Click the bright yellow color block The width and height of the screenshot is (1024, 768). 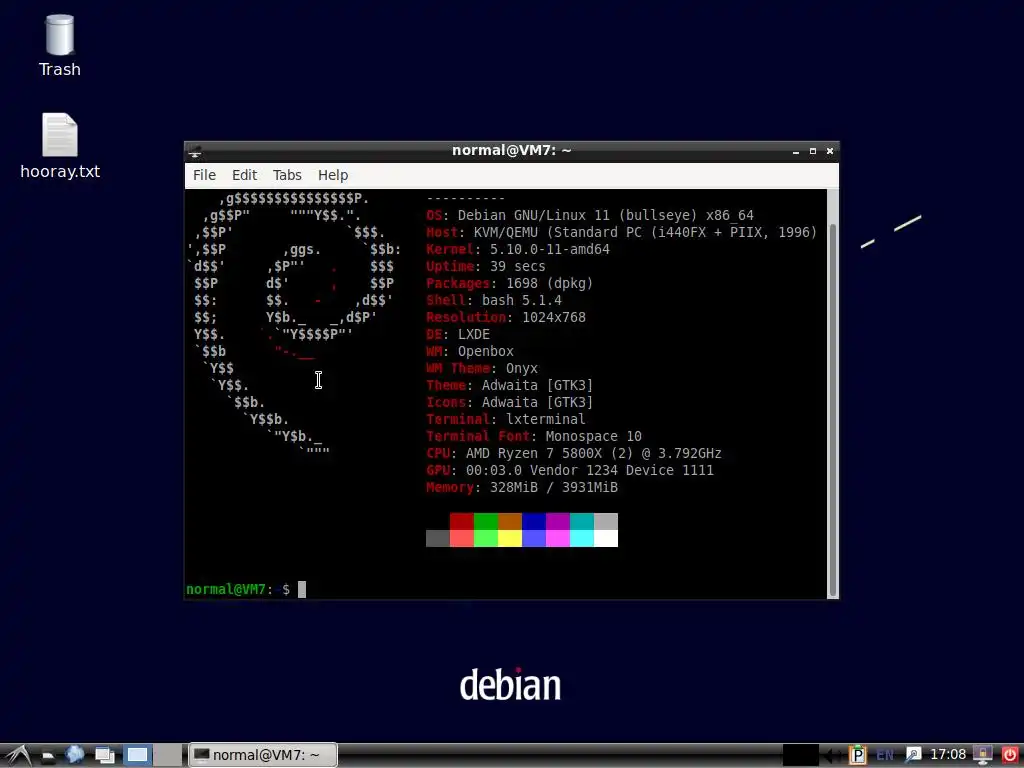(509, 538)
